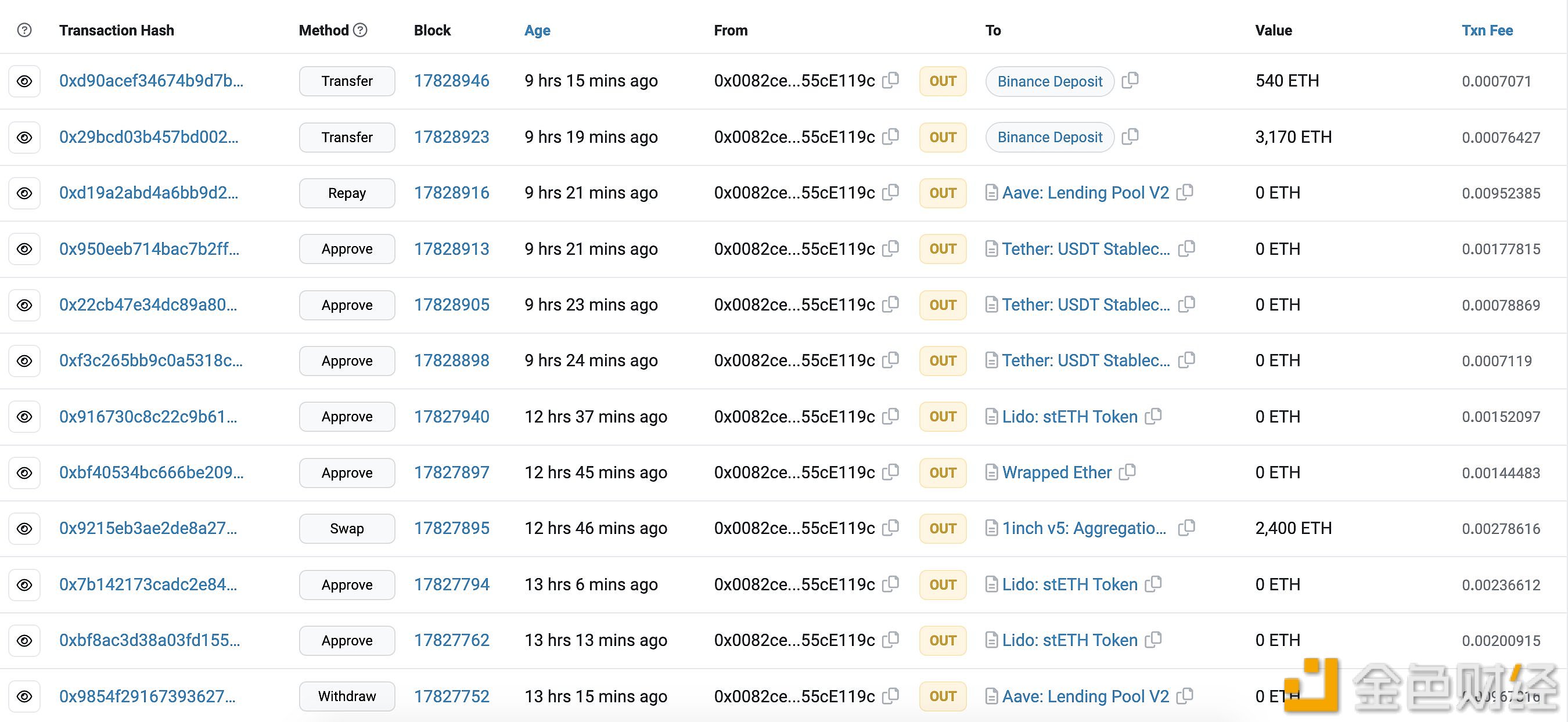1568x722 pixels.
Task: Click the help icon above the eye column
Action: (x=24, y=30)
